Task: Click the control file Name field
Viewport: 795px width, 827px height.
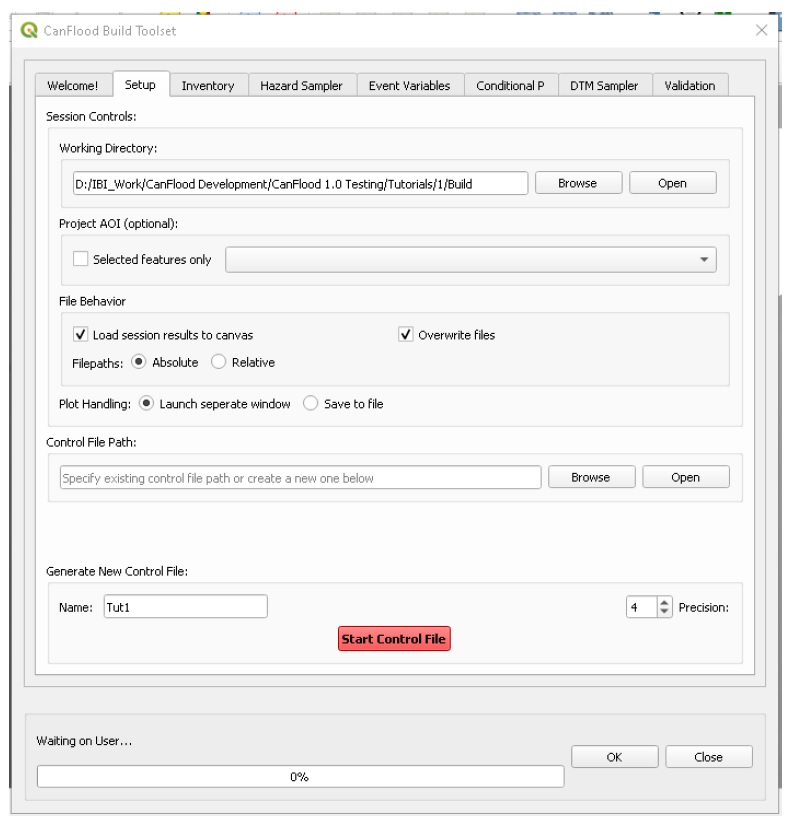Action: [186, 607]
